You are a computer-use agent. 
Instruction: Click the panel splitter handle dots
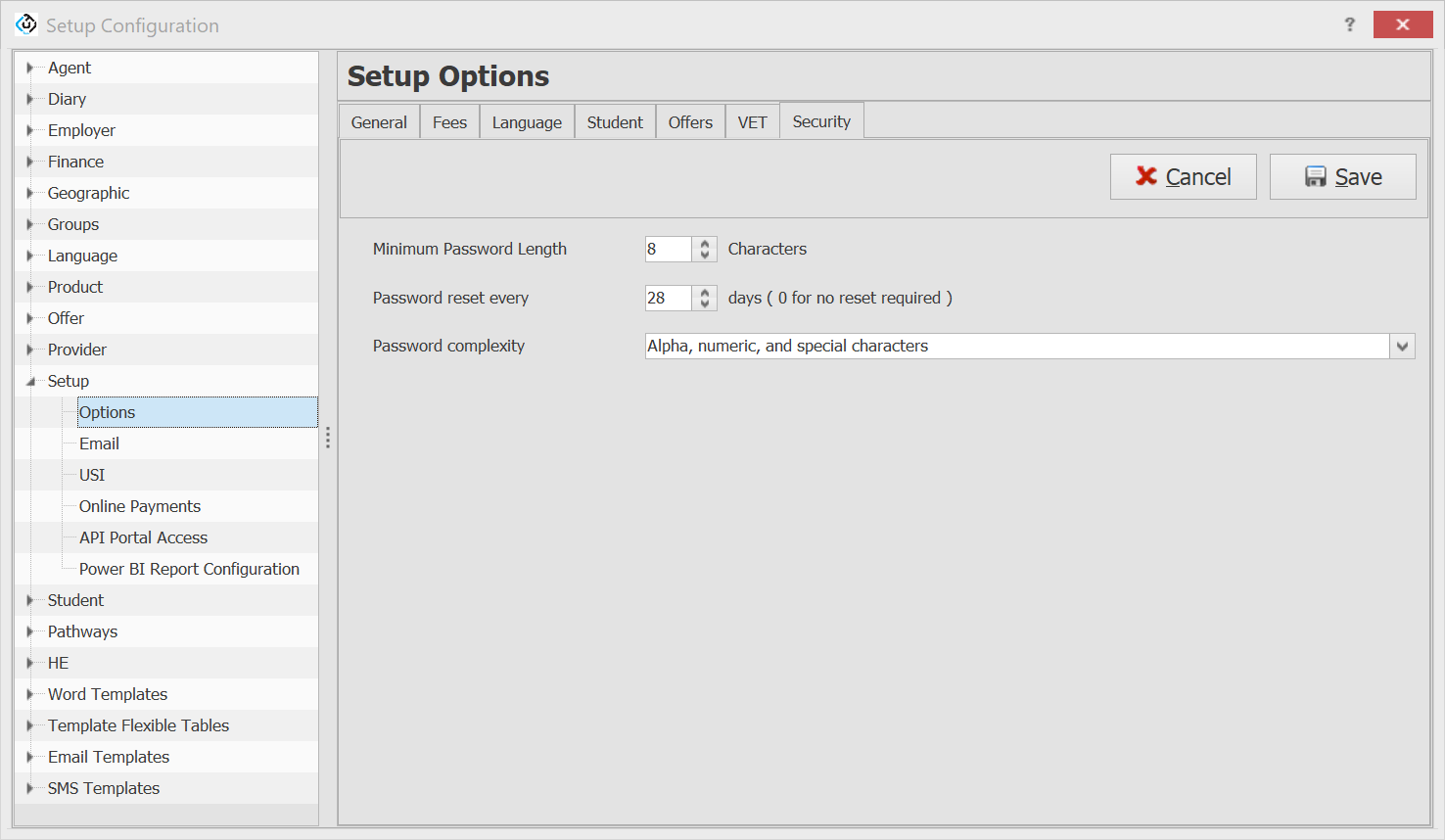point(328,438)
